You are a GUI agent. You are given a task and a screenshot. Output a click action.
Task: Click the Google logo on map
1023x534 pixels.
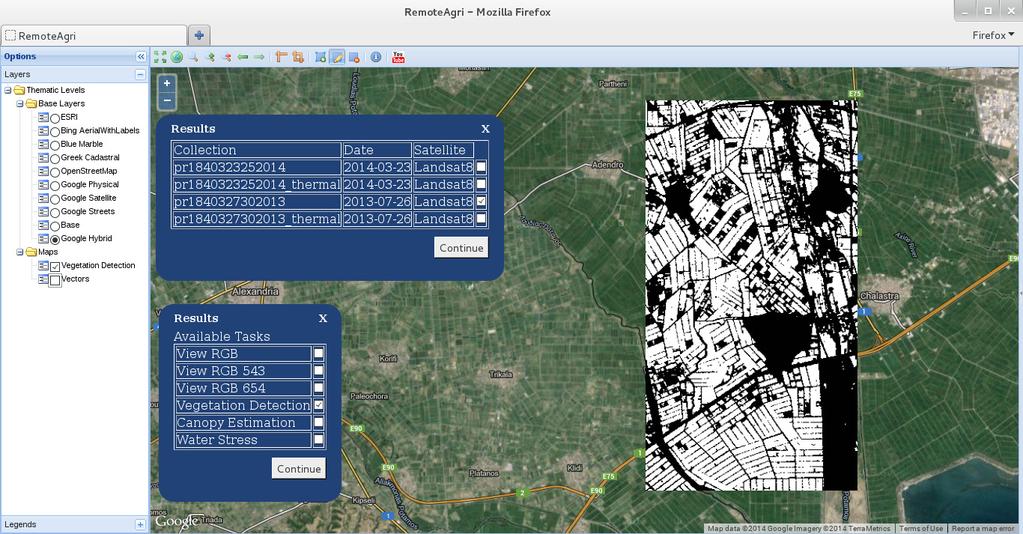click(x=176, y=522)
